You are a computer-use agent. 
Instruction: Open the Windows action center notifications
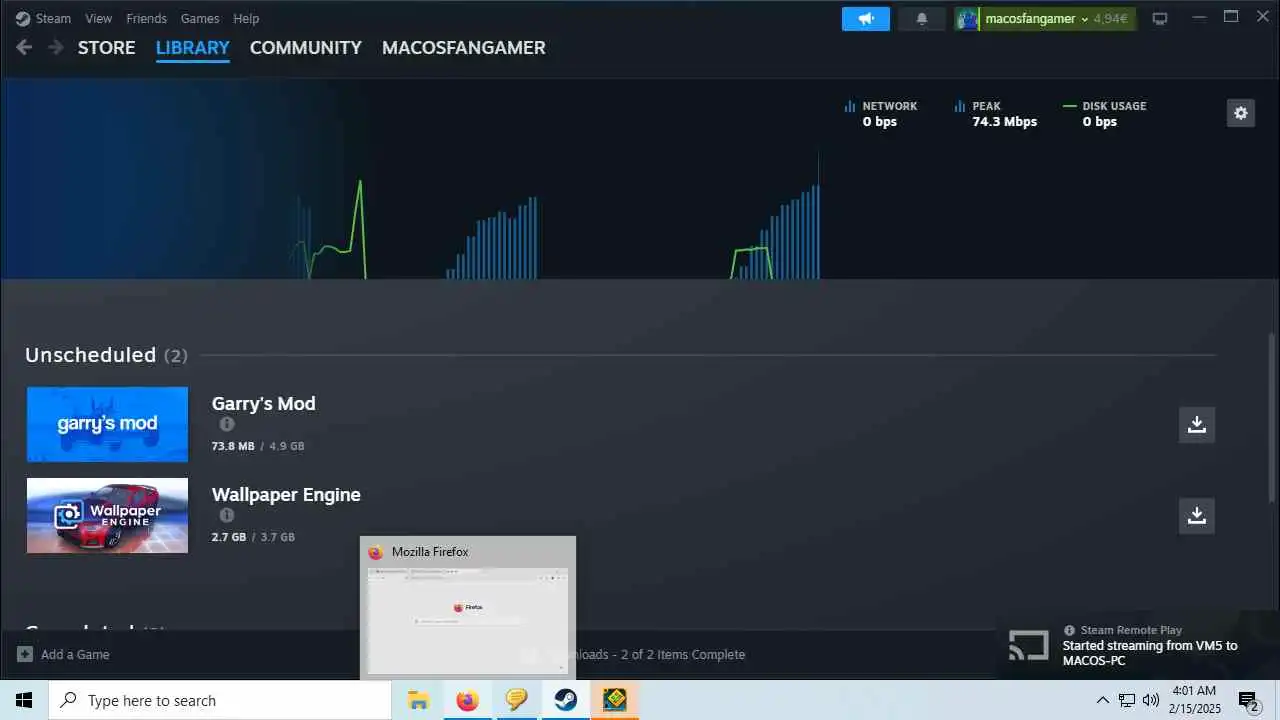(1249, 700)
